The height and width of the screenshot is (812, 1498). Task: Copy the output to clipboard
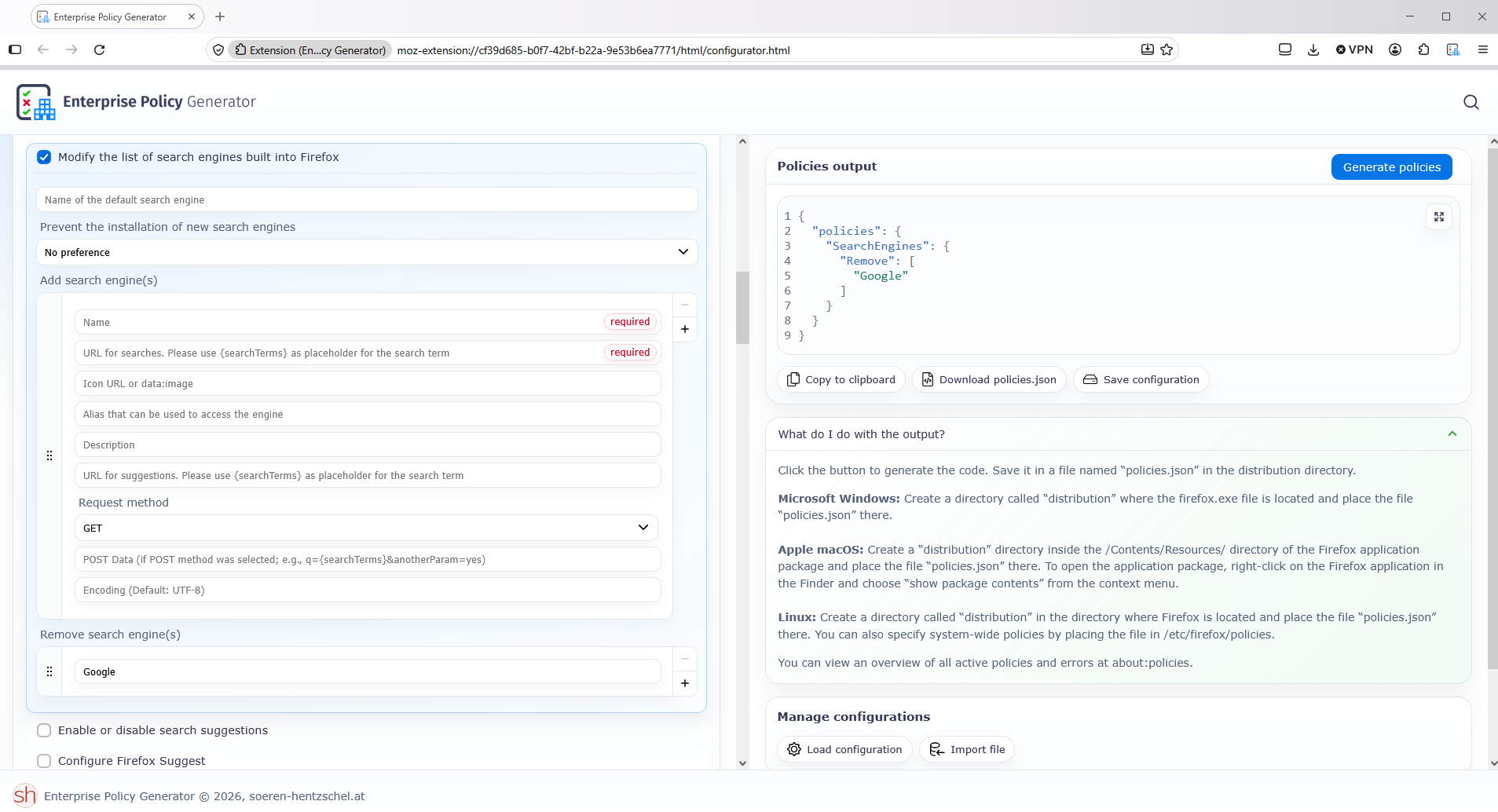coord(841,379)
